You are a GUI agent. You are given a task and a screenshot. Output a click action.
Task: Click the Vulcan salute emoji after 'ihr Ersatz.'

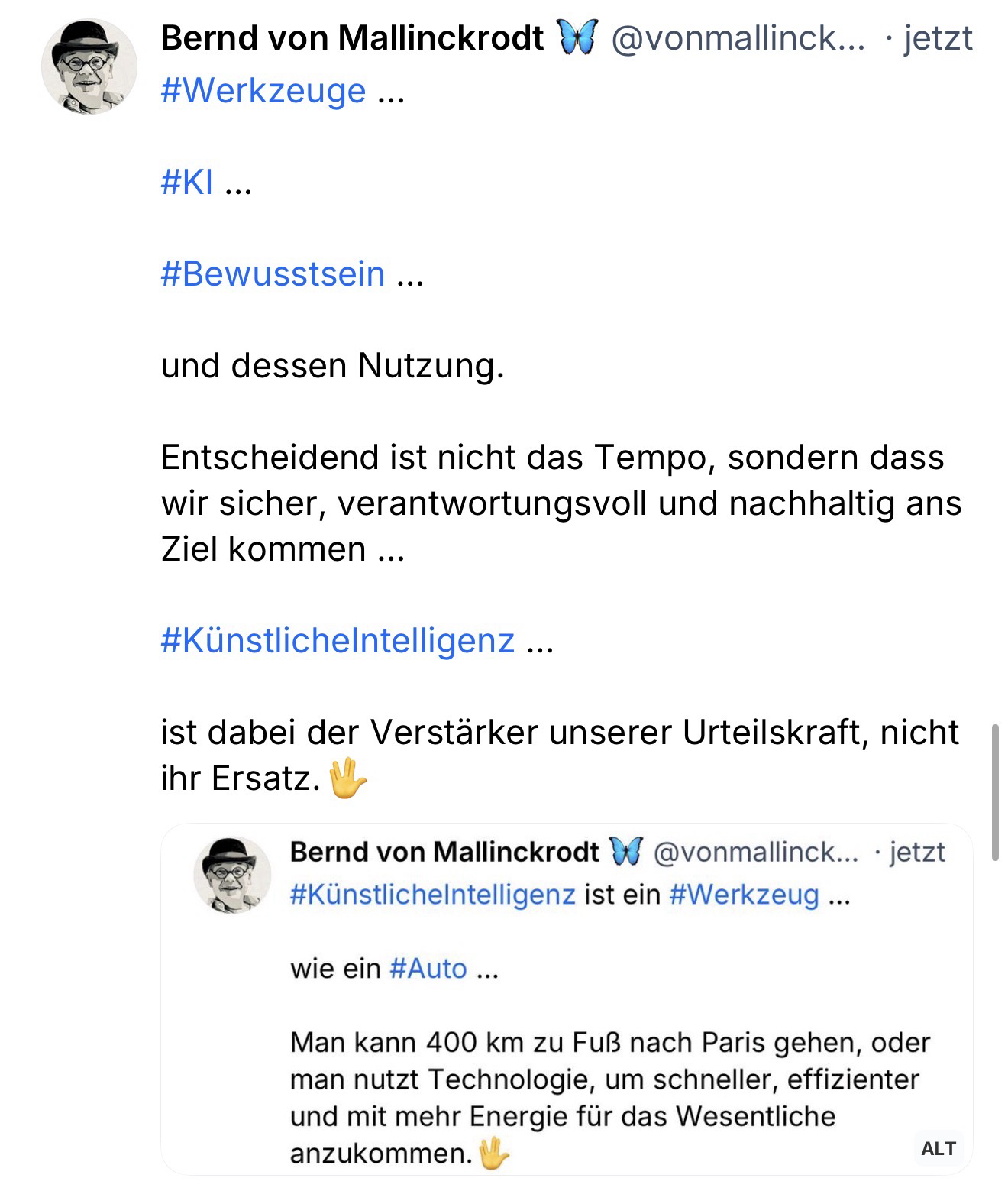[x=347, y=778]
